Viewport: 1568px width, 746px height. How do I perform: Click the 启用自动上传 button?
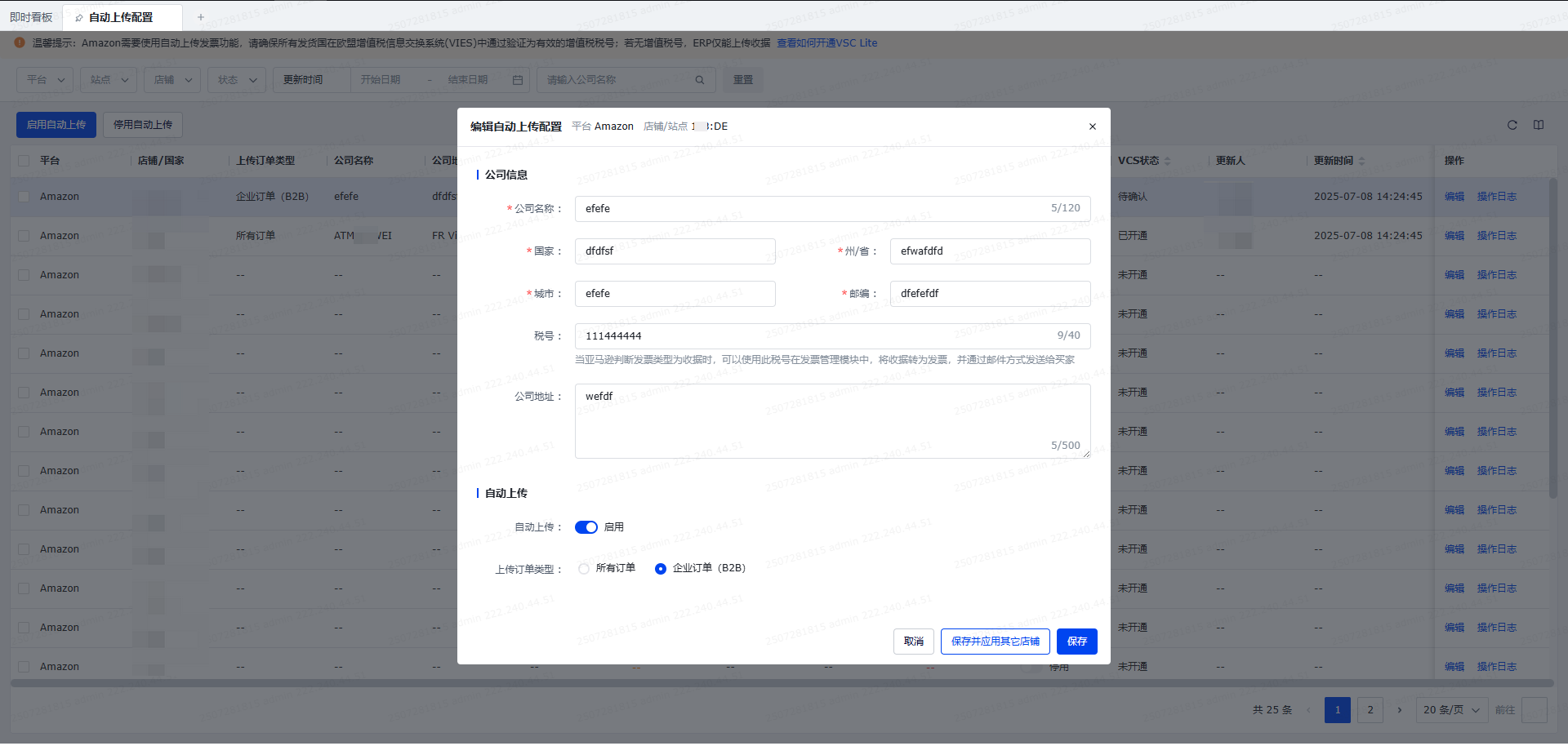click(x=56, y=125)
